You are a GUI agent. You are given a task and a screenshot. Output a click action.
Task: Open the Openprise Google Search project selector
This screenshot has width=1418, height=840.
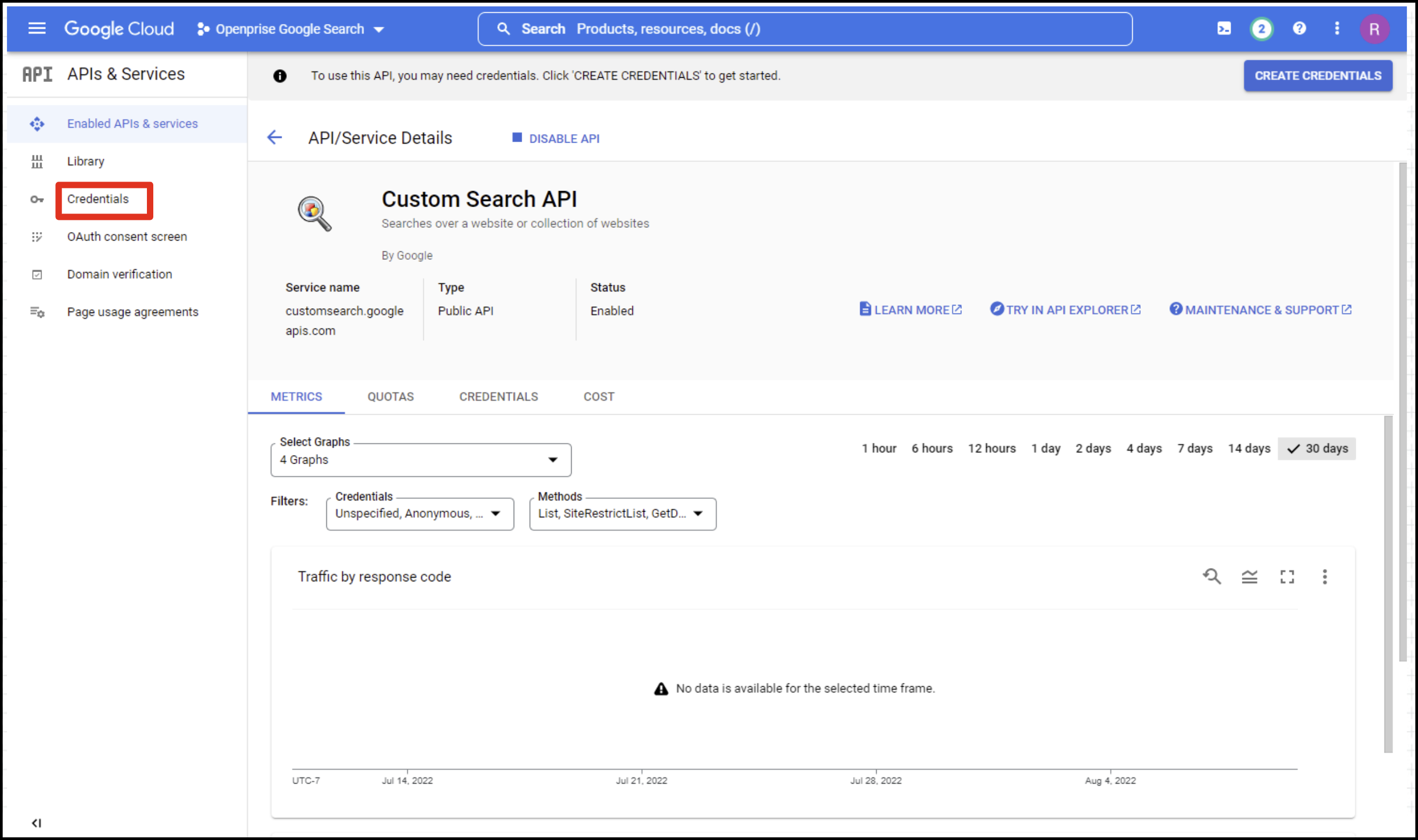[x=290, y=29]
